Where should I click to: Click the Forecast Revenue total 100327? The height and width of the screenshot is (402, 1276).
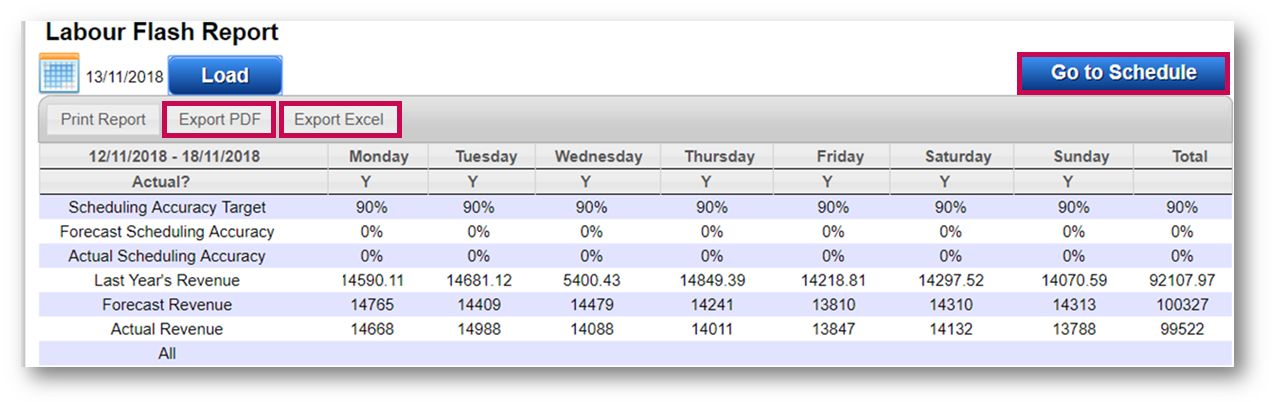pyautogui.click(x=1181, y=305)
